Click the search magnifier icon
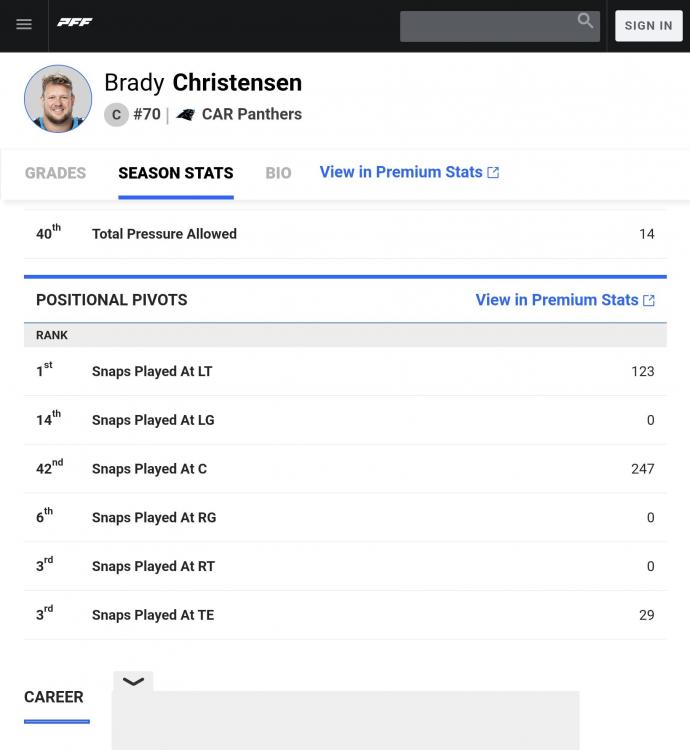The image size is (690, 750). click(x=585, y=21)
